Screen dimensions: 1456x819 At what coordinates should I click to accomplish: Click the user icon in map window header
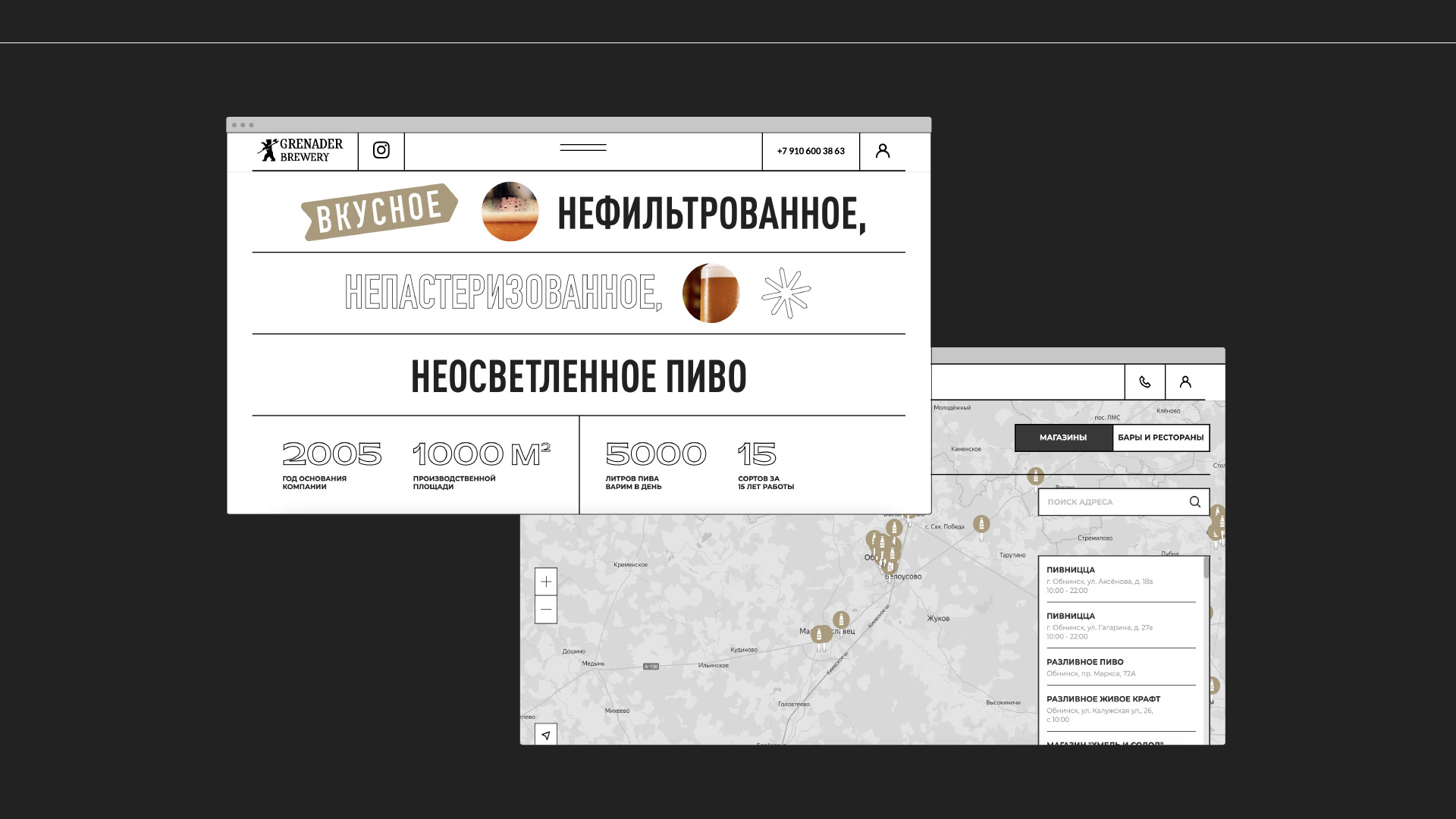coord(1185,382)
